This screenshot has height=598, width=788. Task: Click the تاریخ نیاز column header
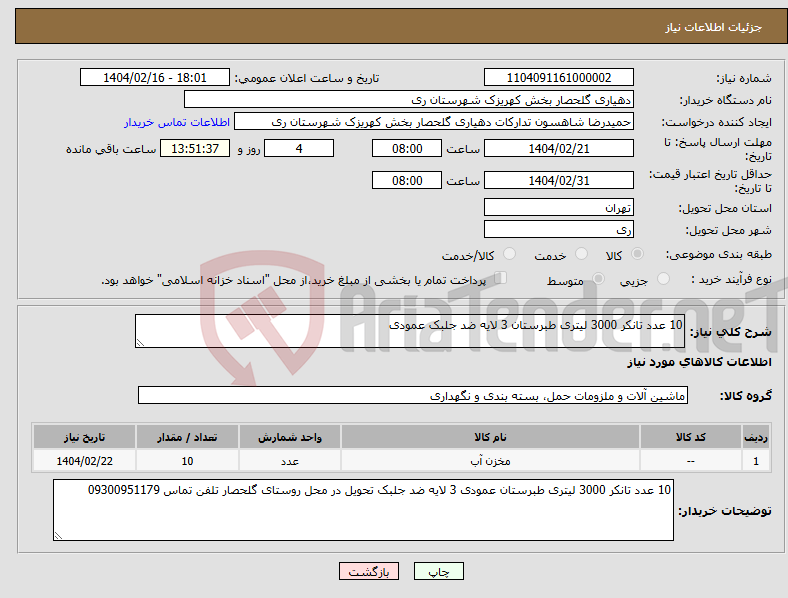pyautogui.click(x=84, y=437)
